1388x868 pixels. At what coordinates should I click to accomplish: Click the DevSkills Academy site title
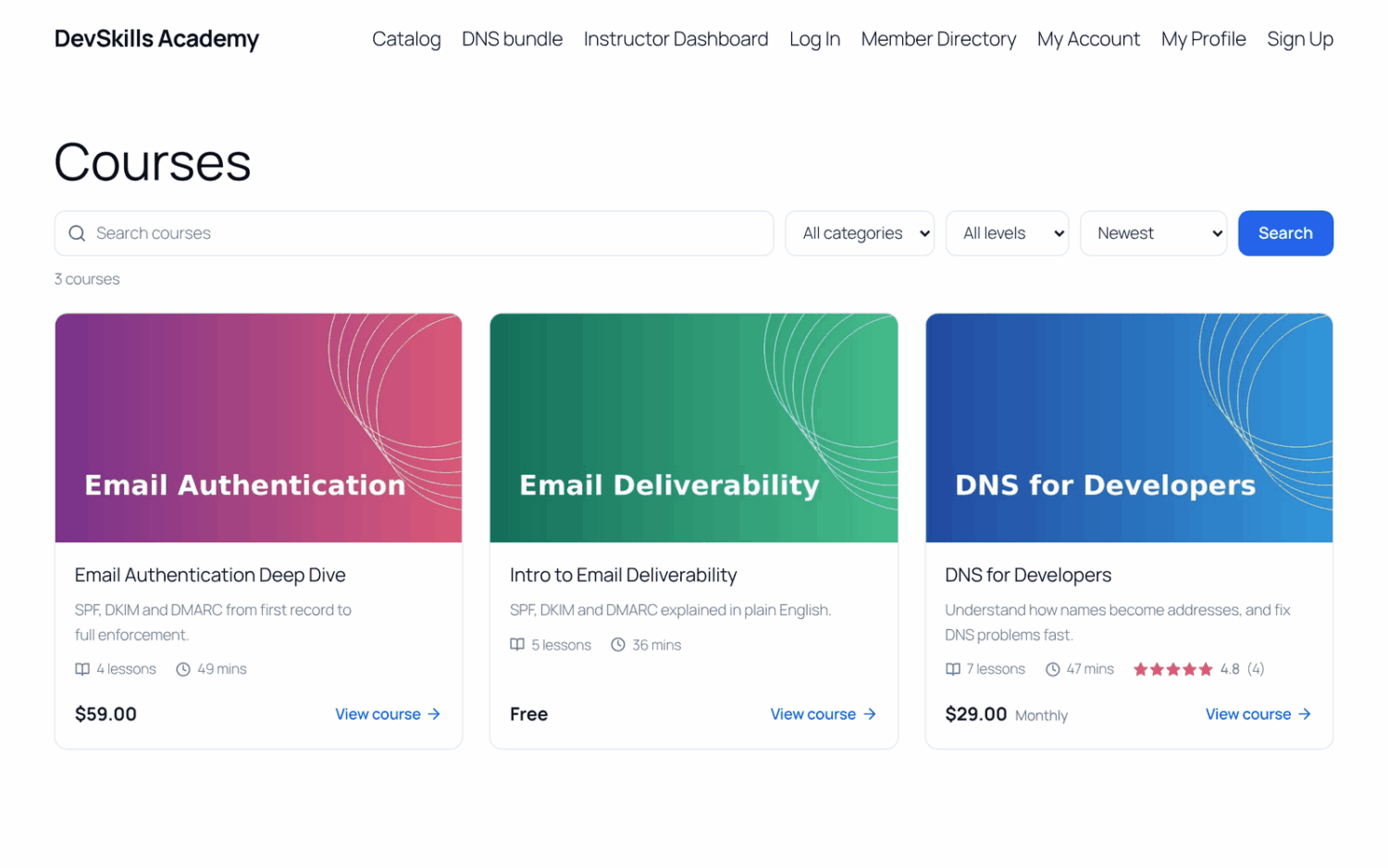click(157, 39)
